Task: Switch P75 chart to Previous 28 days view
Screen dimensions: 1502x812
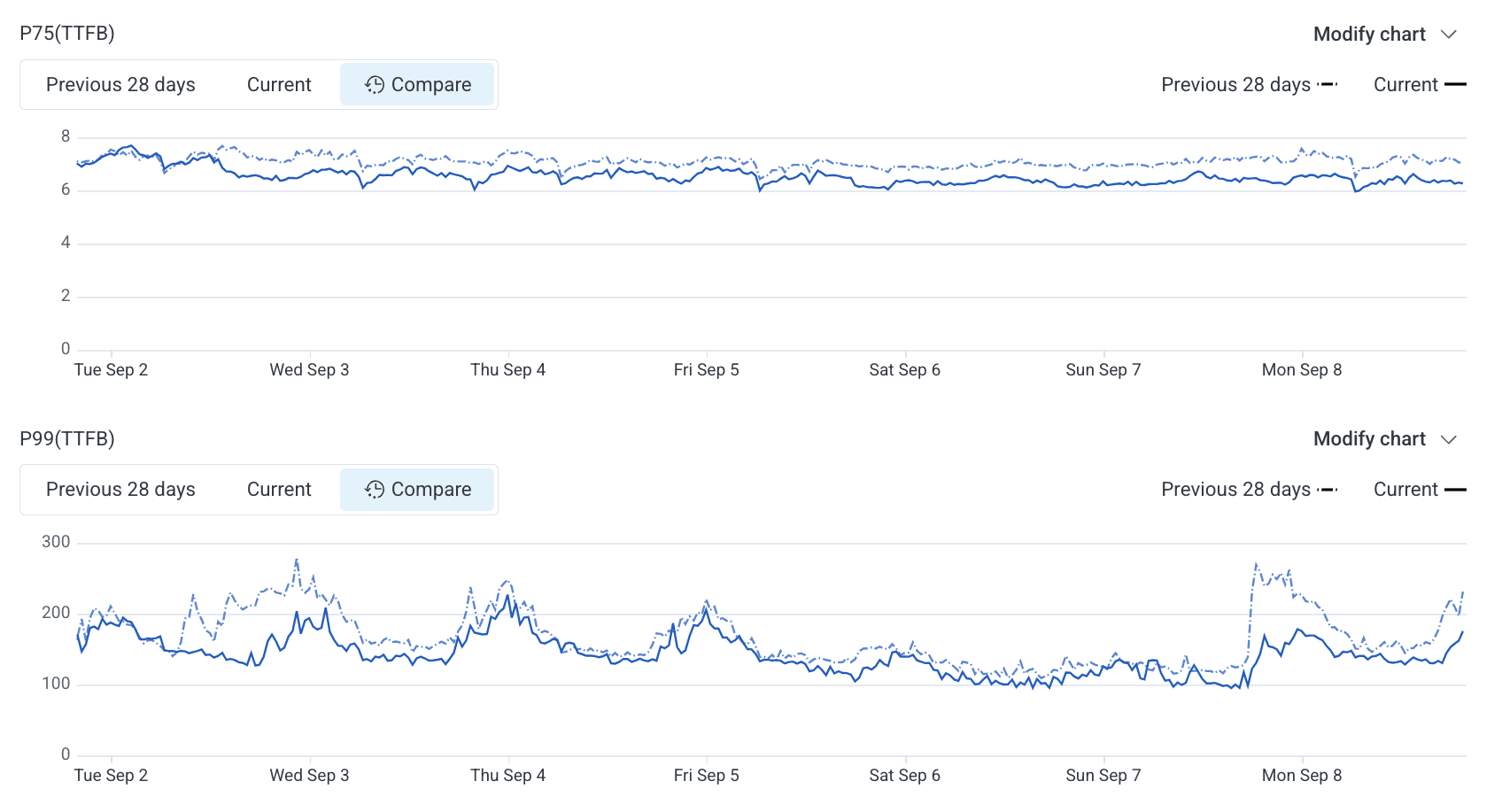Action: (120, 85)
